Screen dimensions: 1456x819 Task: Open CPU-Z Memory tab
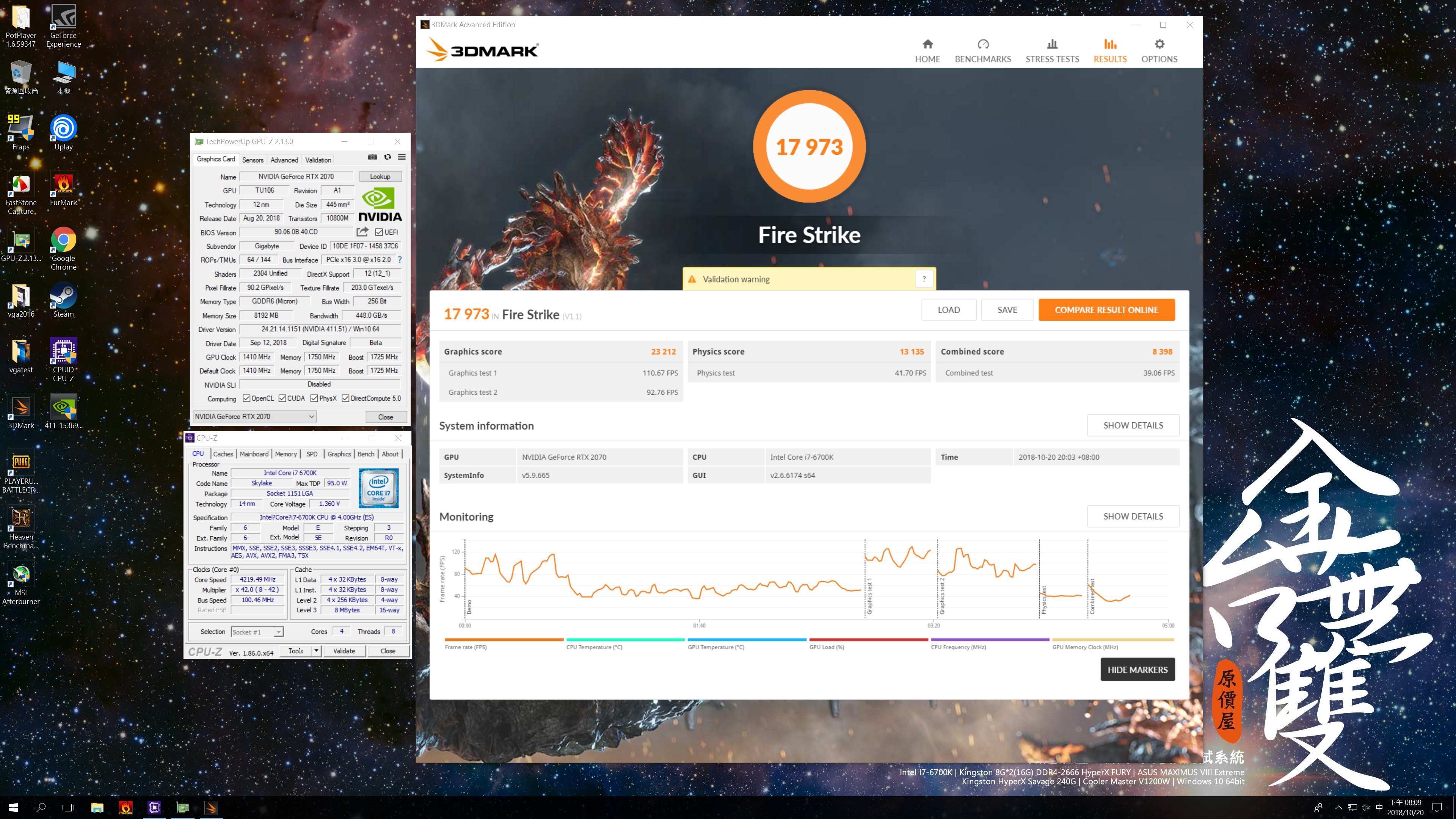point(286,454)
